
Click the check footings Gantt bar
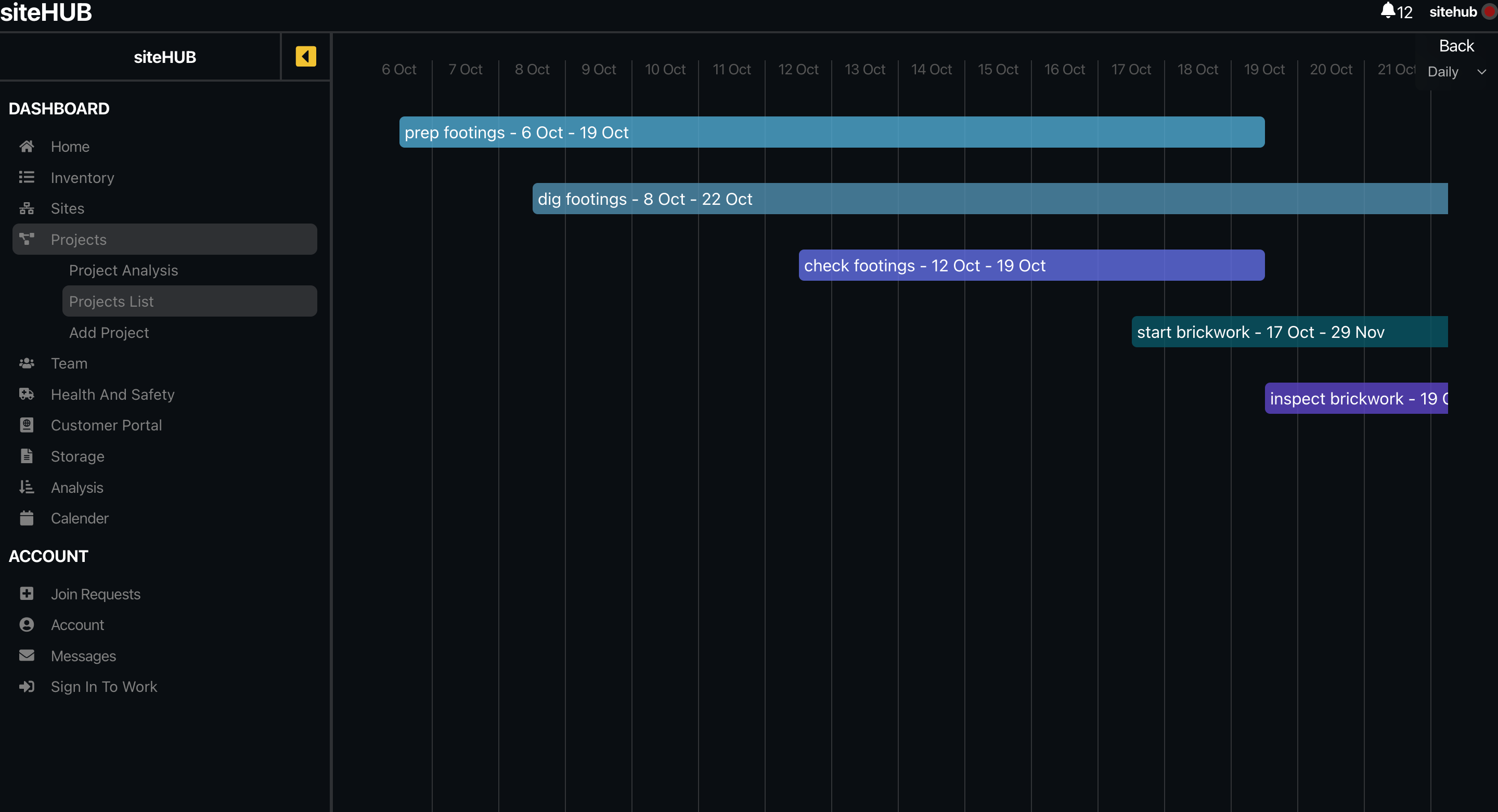click(x=1031, y=264)
